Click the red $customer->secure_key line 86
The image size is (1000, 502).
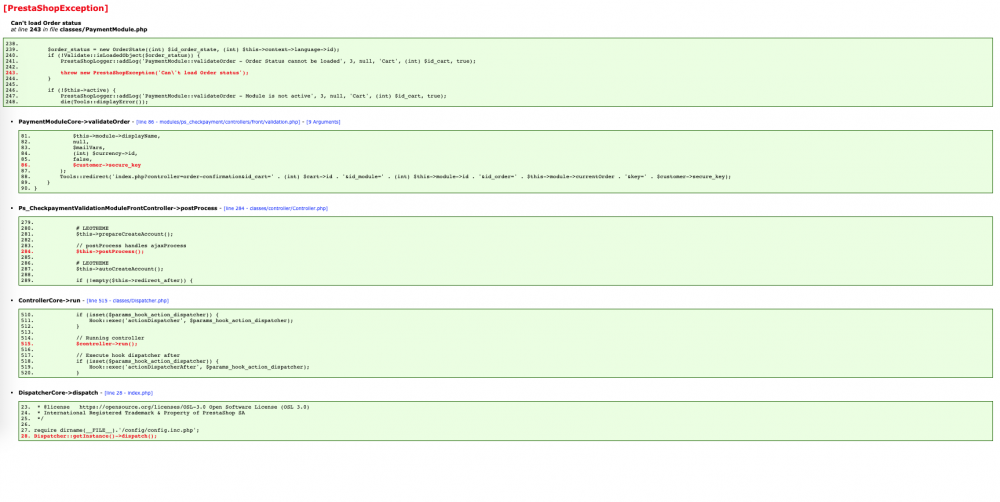pyautogui.click(x=107, y=165)
